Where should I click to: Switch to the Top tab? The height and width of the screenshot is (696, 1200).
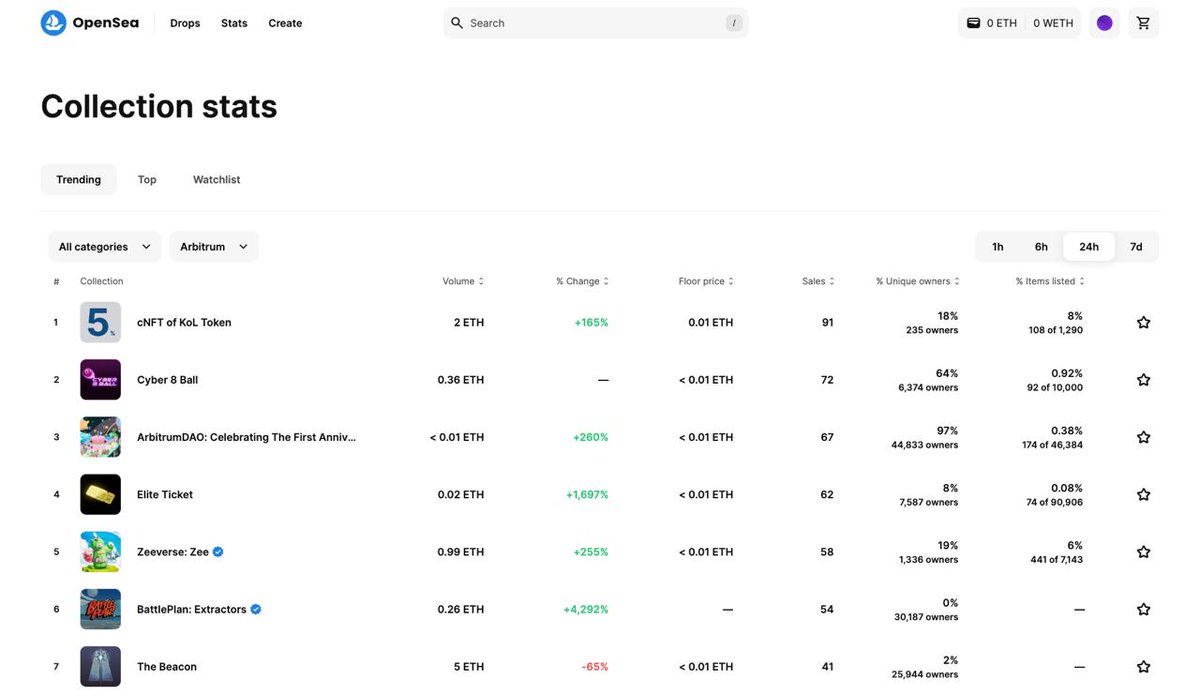tap(147, 179)
